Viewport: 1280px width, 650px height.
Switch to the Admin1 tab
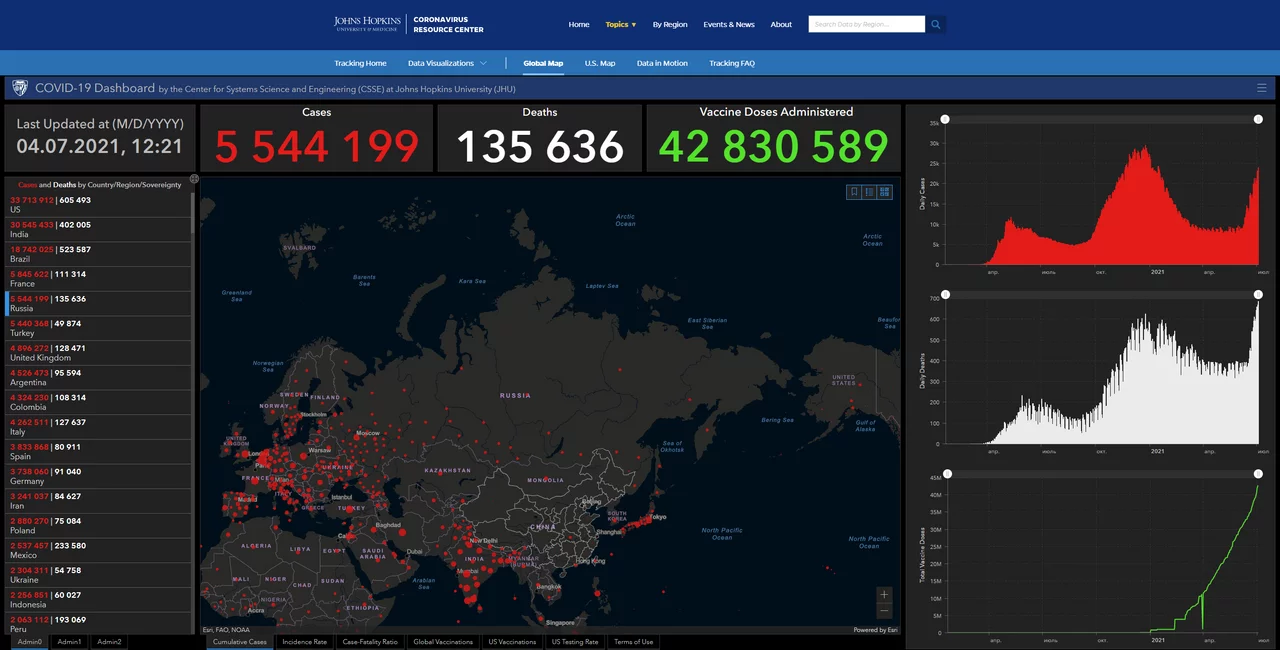click(x=69, y=642)
